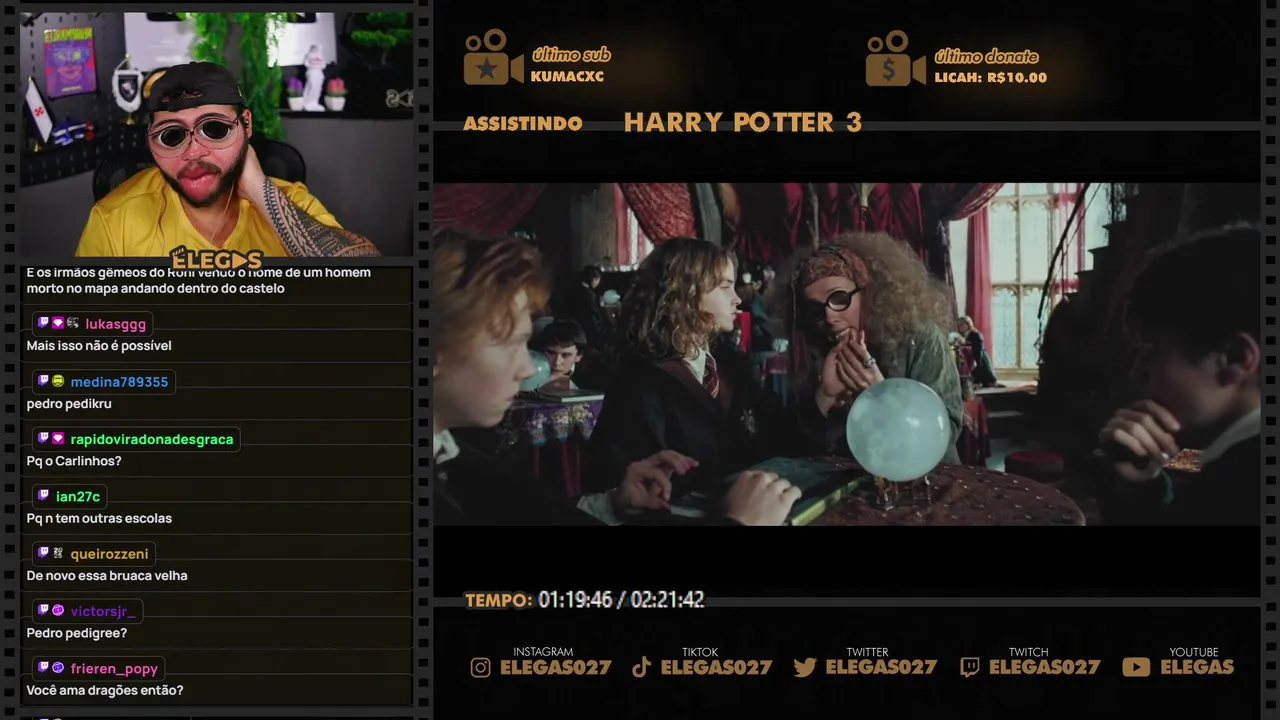Screen dimensions: 1280x720
Task: Click the ELEGAS logo under the webcam
Action: point(216,260)
